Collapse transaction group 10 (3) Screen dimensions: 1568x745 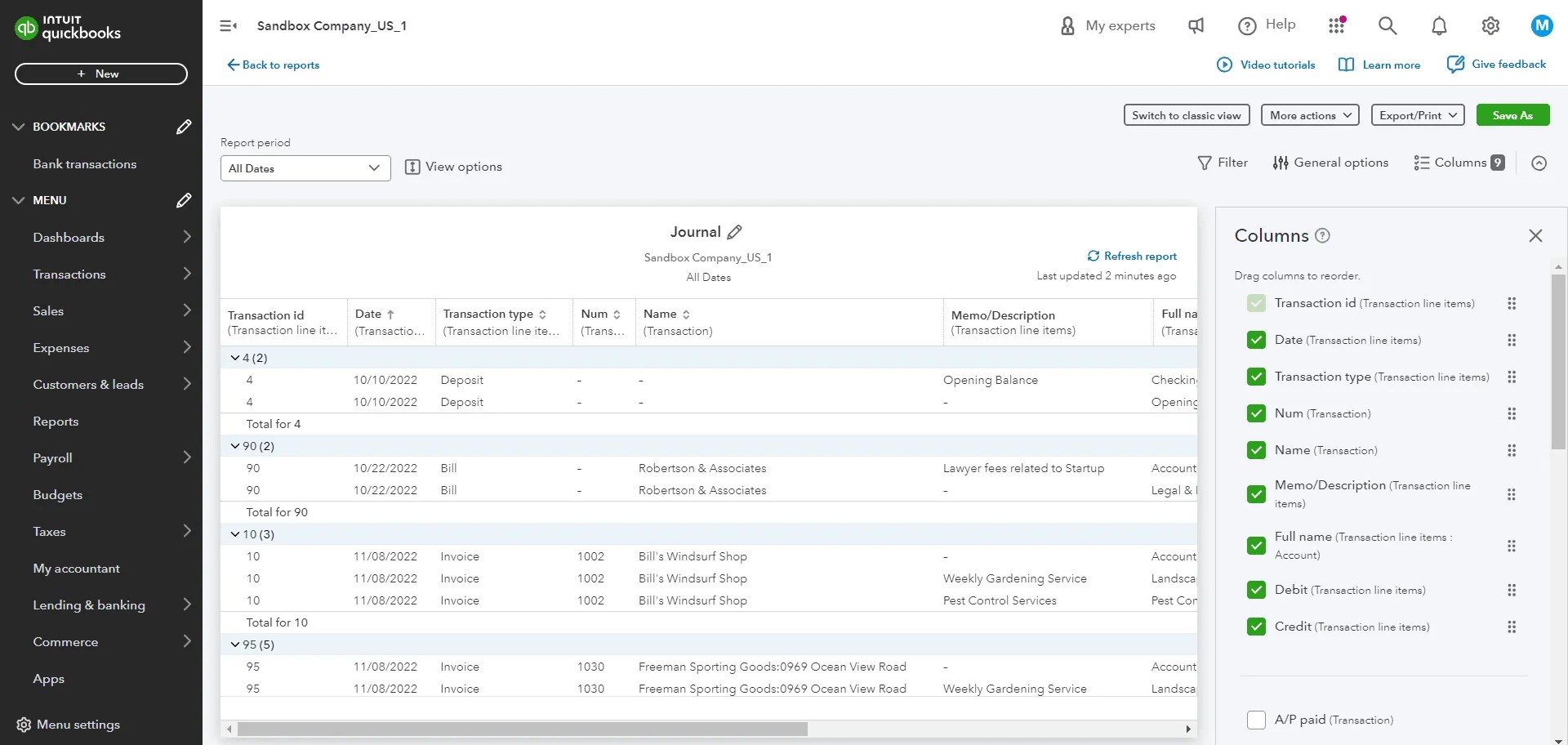(235, 534)
